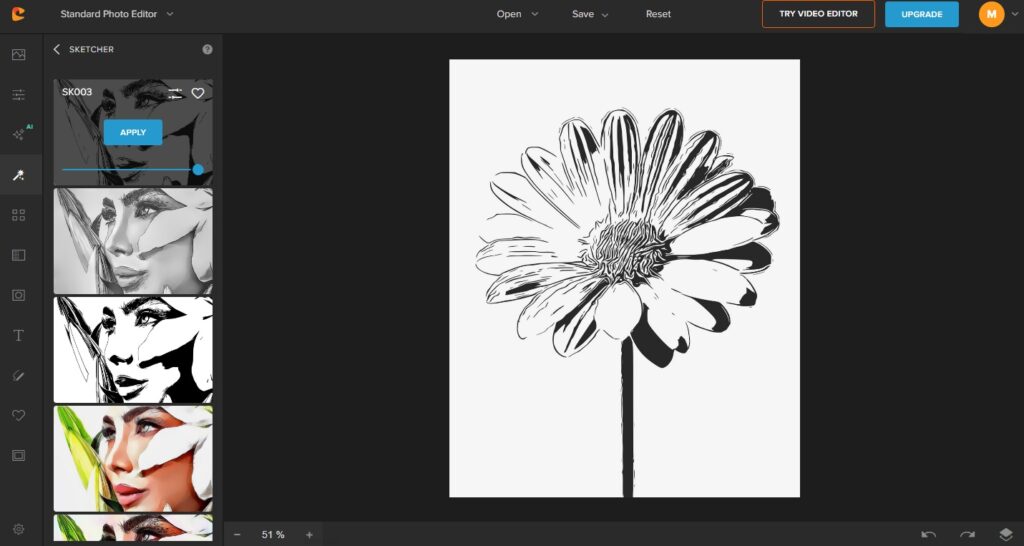
Task: Open the Frames sidebar icon
Action: pos(18,455)
